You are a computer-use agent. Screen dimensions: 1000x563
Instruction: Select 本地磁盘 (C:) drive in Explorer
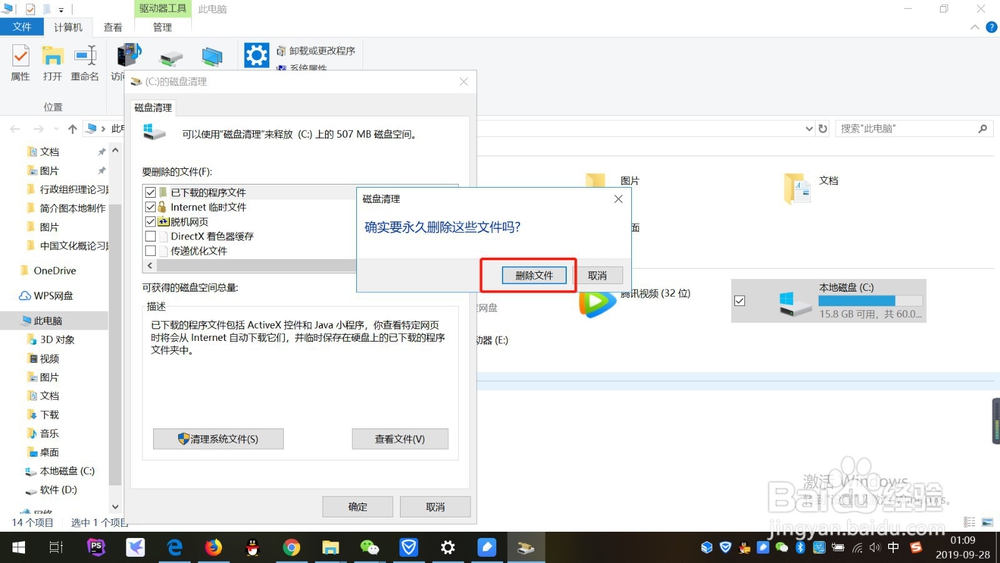click(x=828, y=300)
